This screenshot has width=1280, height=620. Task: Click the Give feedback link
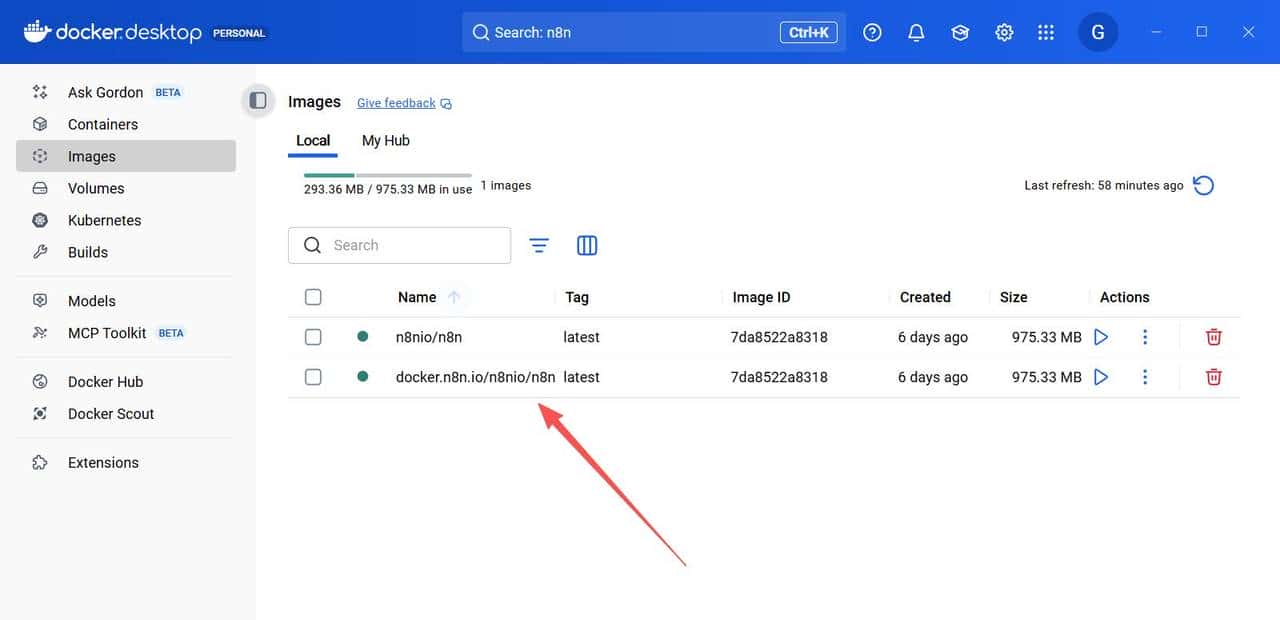click(x=396, y=103)
